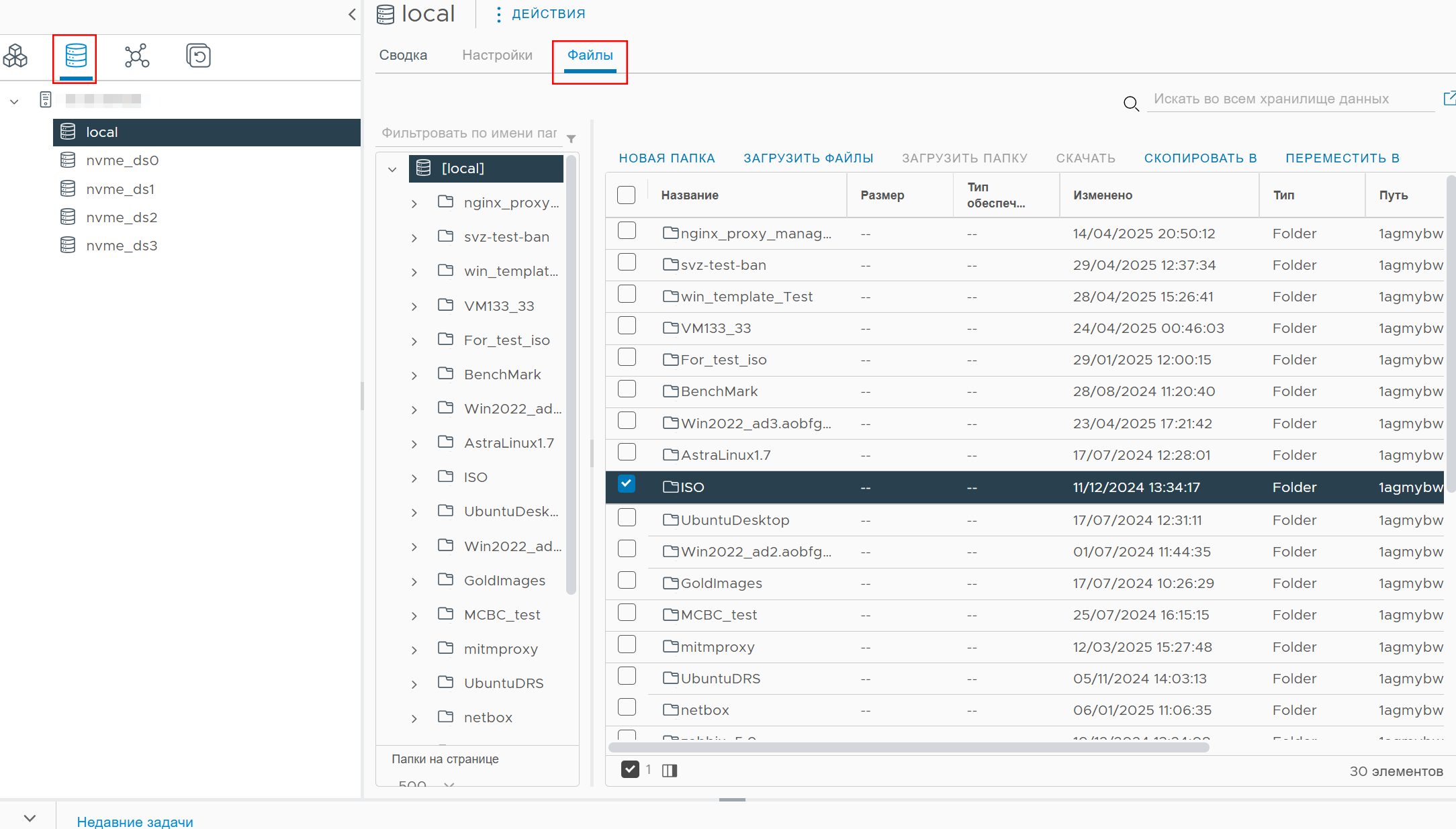Collapse the left navigation panel arrow

coord(352,14)
